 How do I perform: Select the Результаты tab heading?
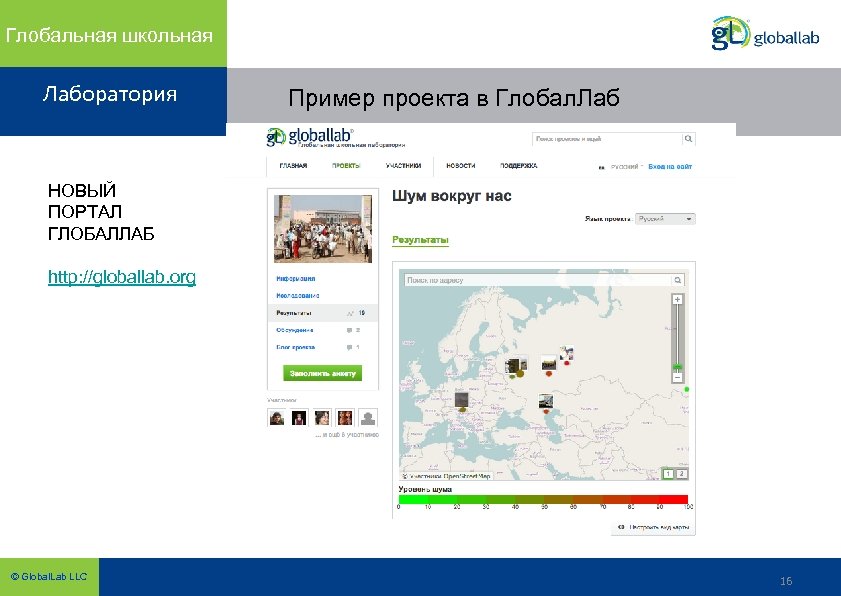pos(420,240)
